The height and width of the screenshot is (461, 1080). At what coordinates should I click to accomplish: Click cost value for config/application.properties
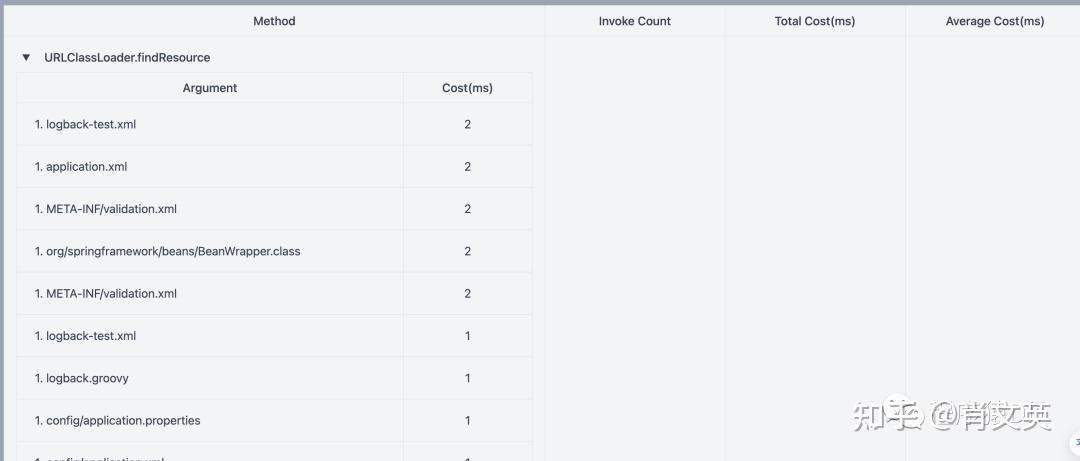click(467, 420)
